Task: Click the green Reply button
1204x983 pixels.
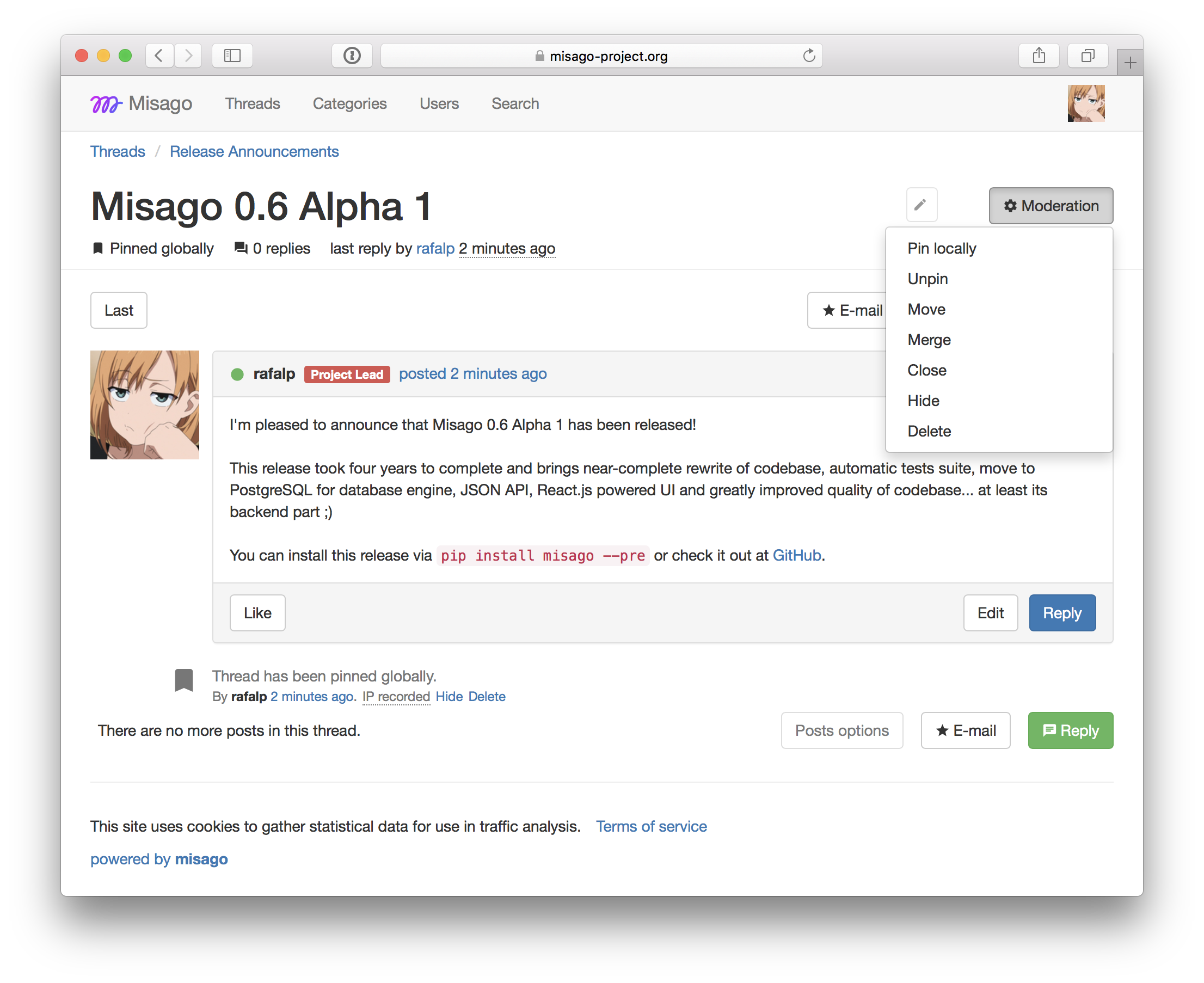Action: 1070,730
